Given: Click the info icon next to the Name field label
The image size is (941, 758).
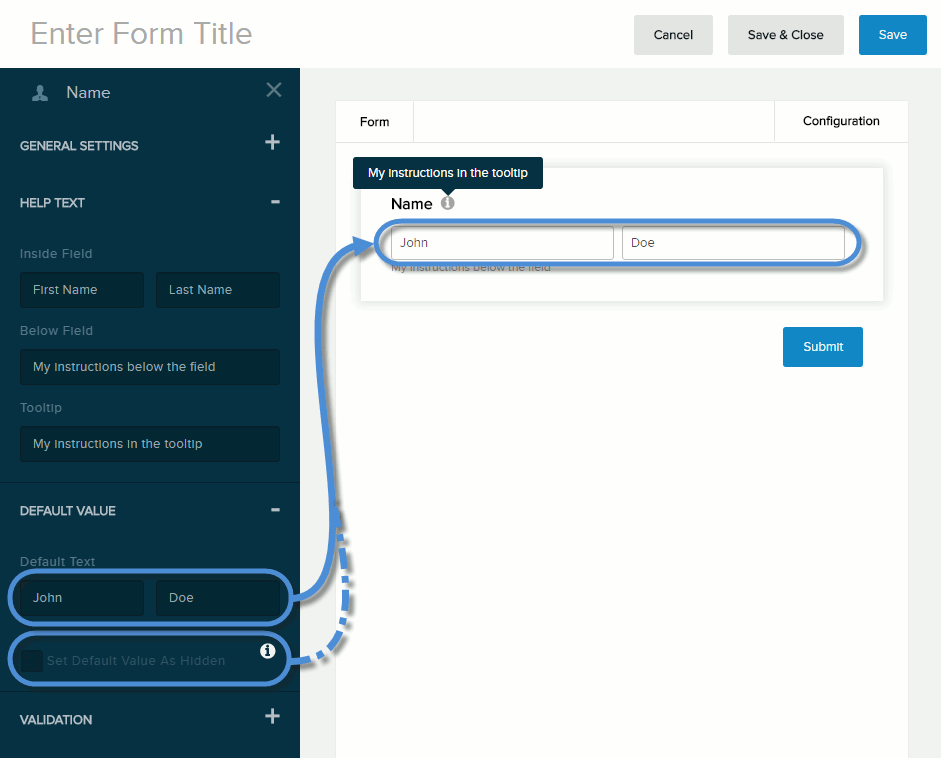Looking at the screenshot, I should tap(447, 202).
